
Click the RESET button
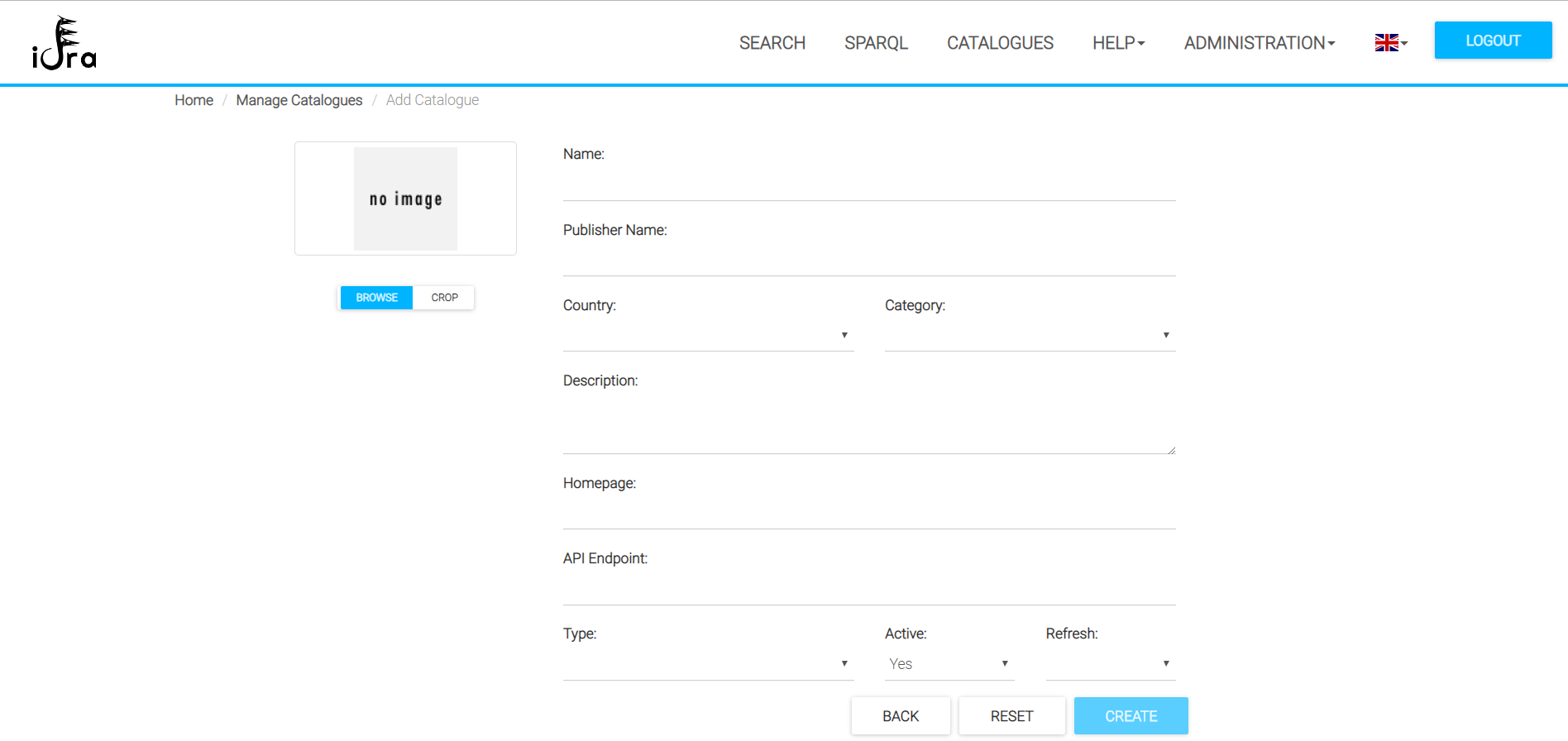pyautogui.click(x=1011, y=716)
